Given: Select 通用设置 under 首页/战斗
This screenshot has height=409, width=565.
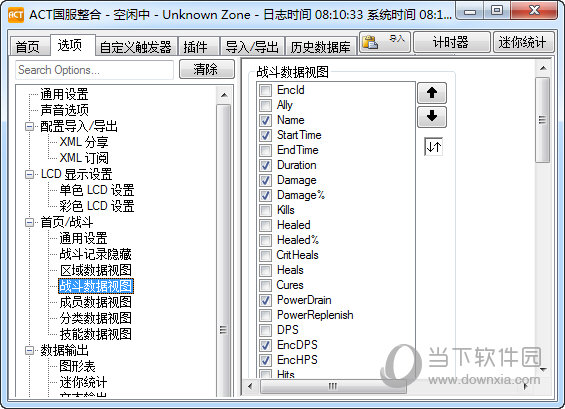Looking at the screenshot, I should tap(83, 238).
